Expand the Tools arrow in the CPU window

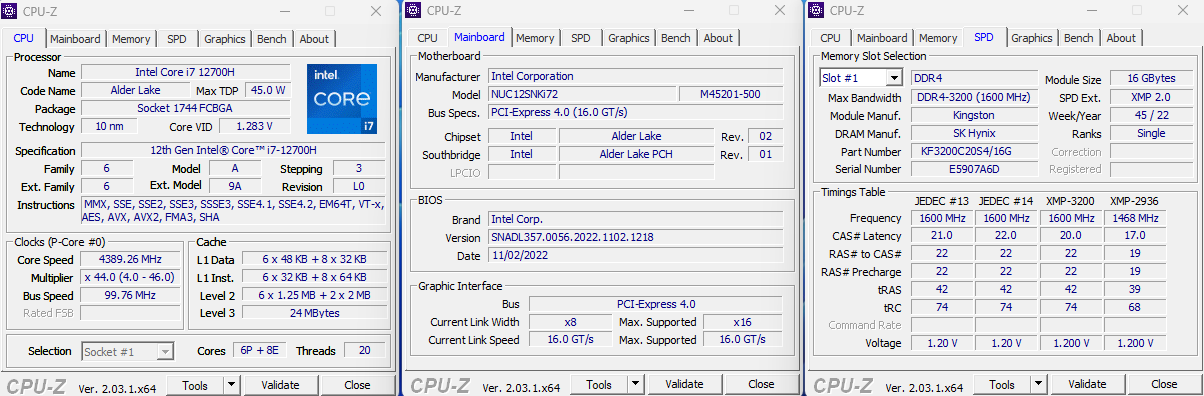pyautogui.click(x=231, y=384)
